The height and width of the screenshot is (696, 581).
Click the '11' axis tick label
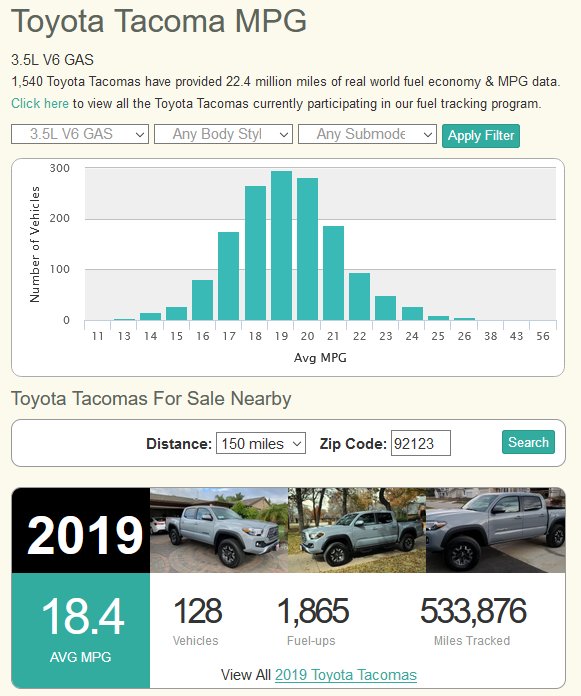coord(98,336)
